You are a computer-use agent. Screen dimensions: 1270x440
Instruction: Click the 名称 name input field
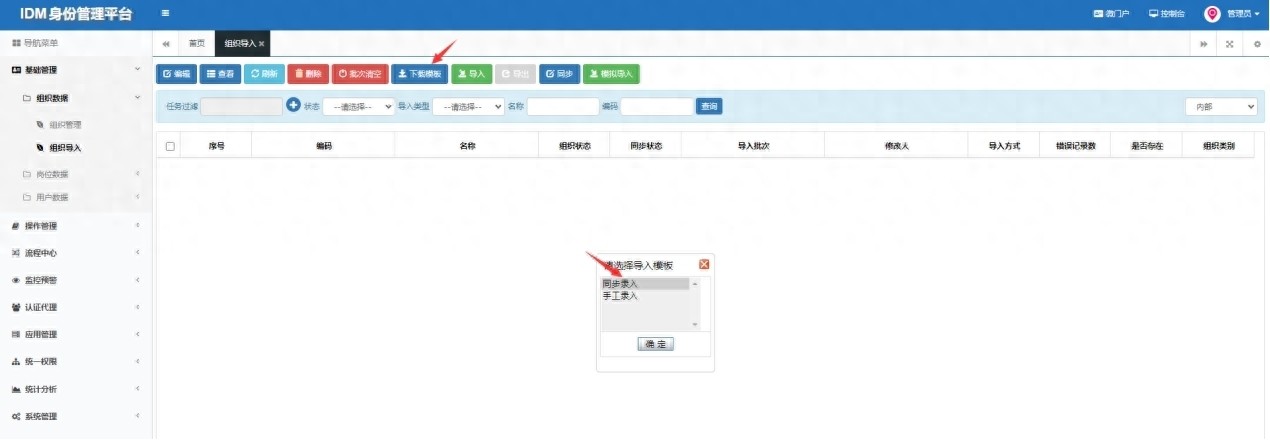point(562,106)
